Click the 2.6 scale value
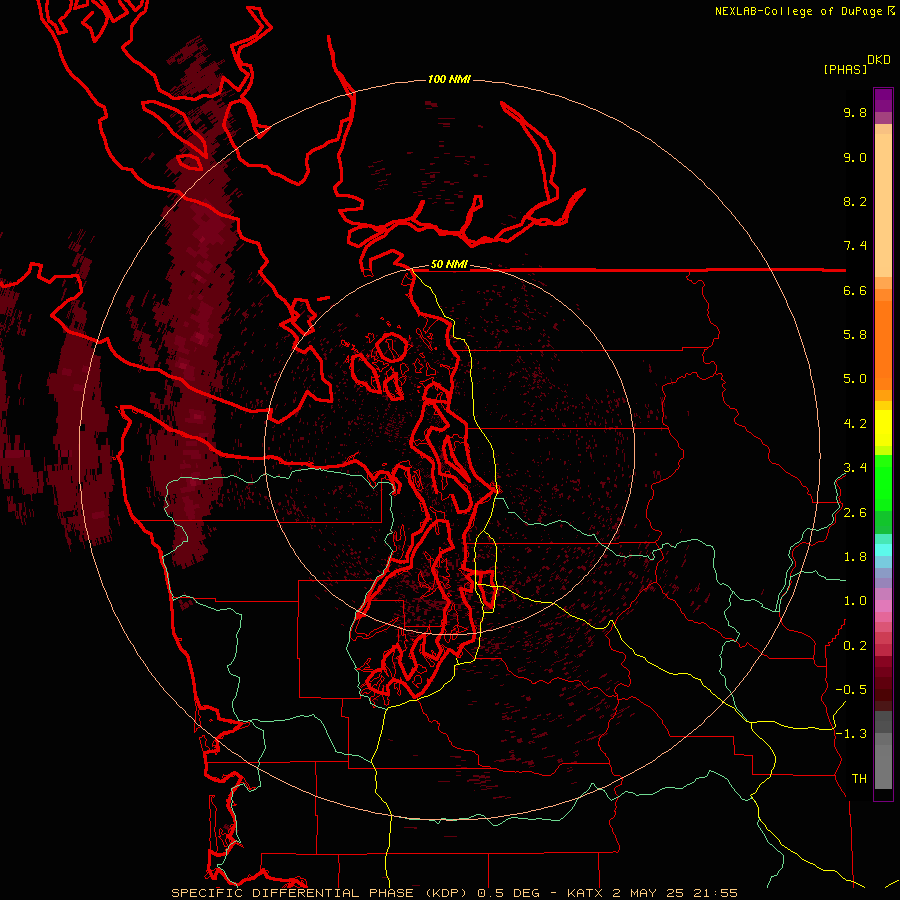 pos(855,513)
